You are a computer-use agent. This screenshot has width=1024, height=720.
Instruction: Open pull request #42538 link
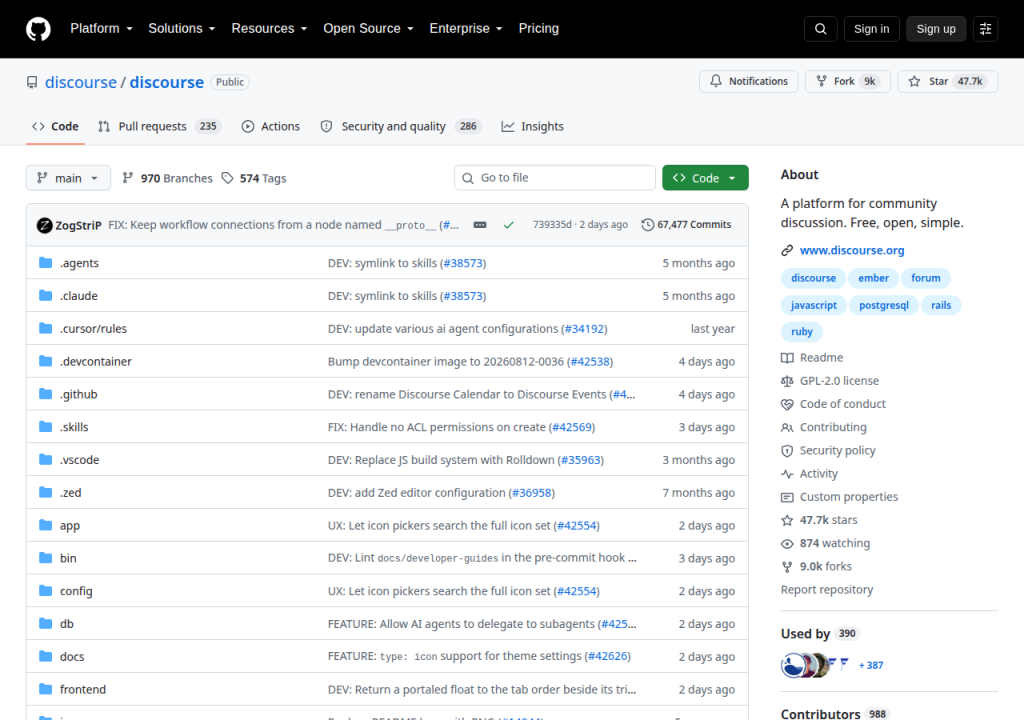590,361
